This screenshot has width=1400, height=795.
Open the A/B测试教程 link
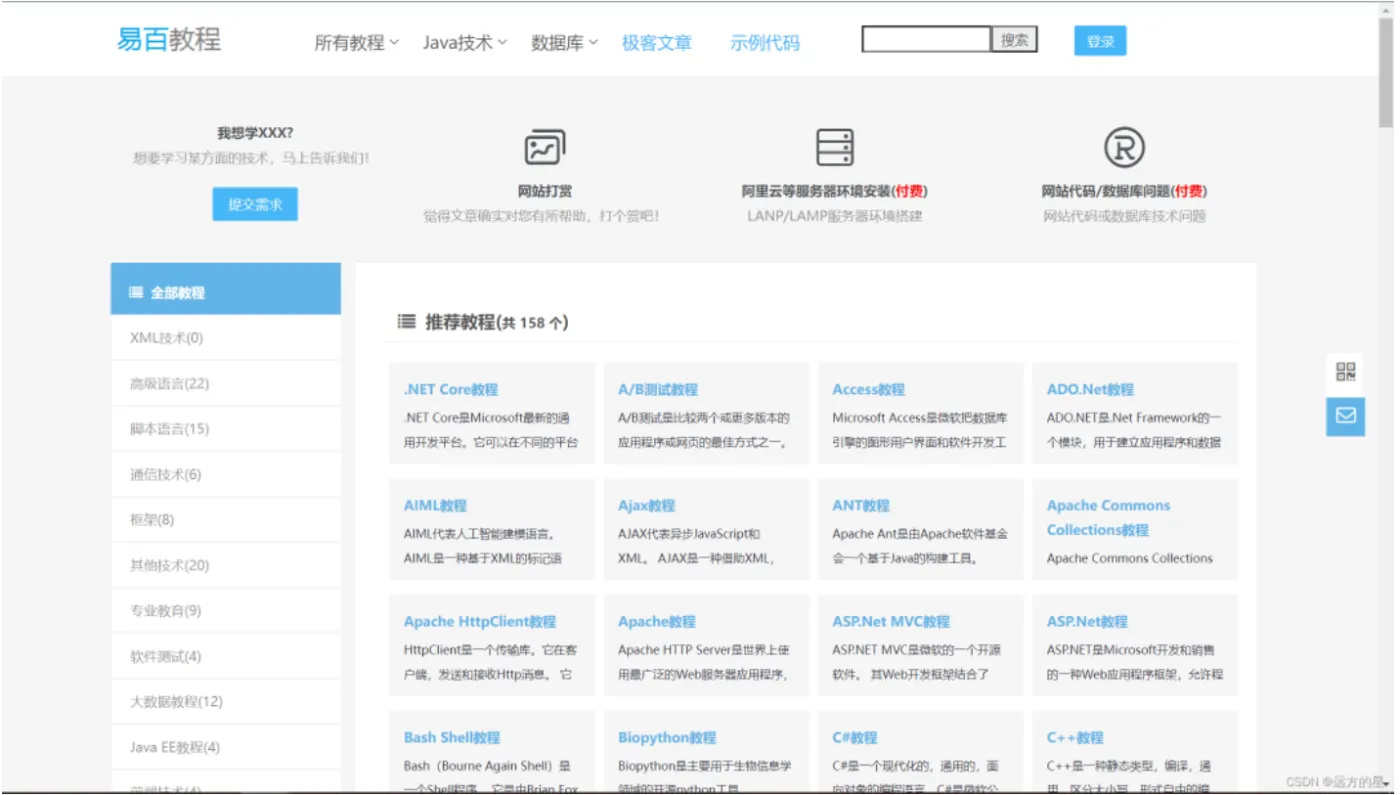pyautogui.click(x=658, y=389)
